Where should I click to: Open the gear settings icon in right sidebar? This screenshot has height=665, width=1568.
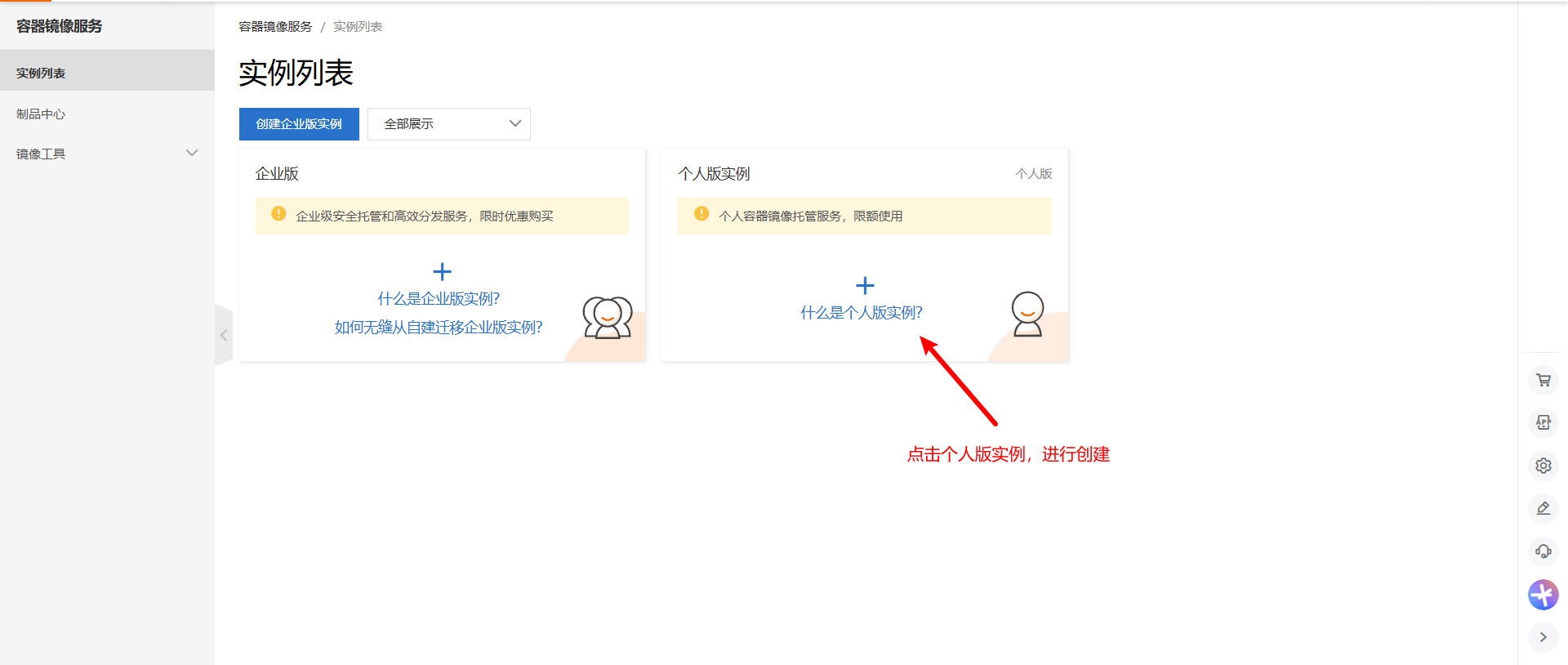pos(1543,466)
